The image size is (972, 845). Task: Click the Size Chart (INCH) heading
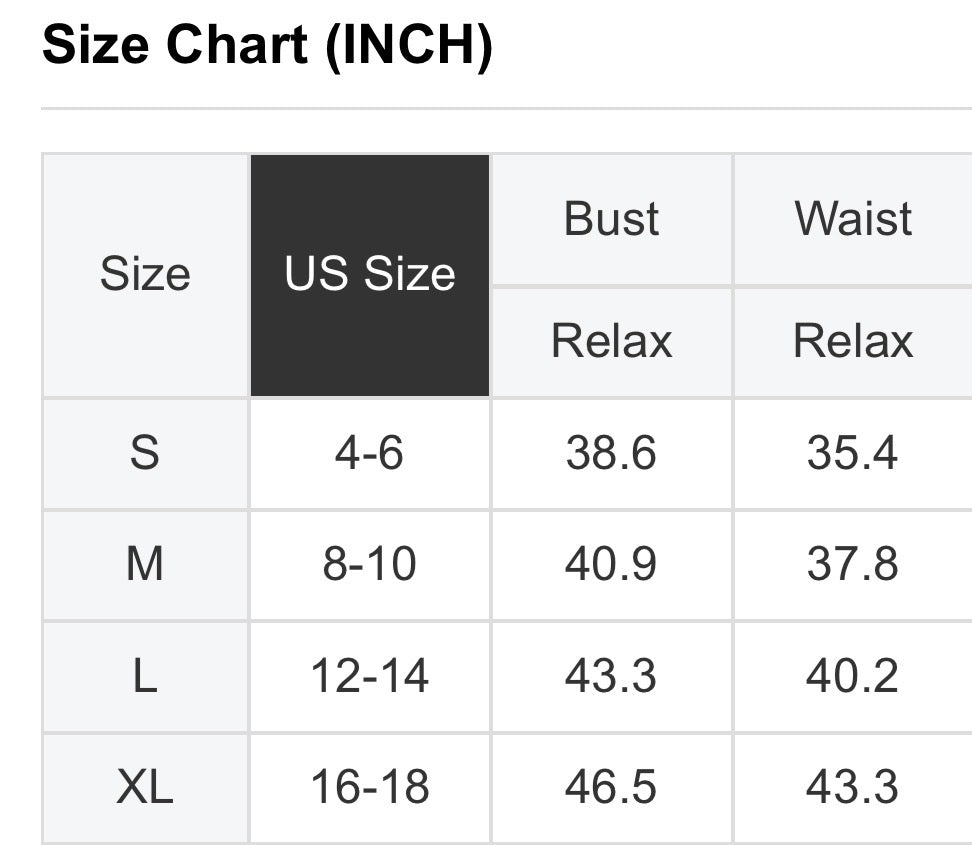click(267, 46)
